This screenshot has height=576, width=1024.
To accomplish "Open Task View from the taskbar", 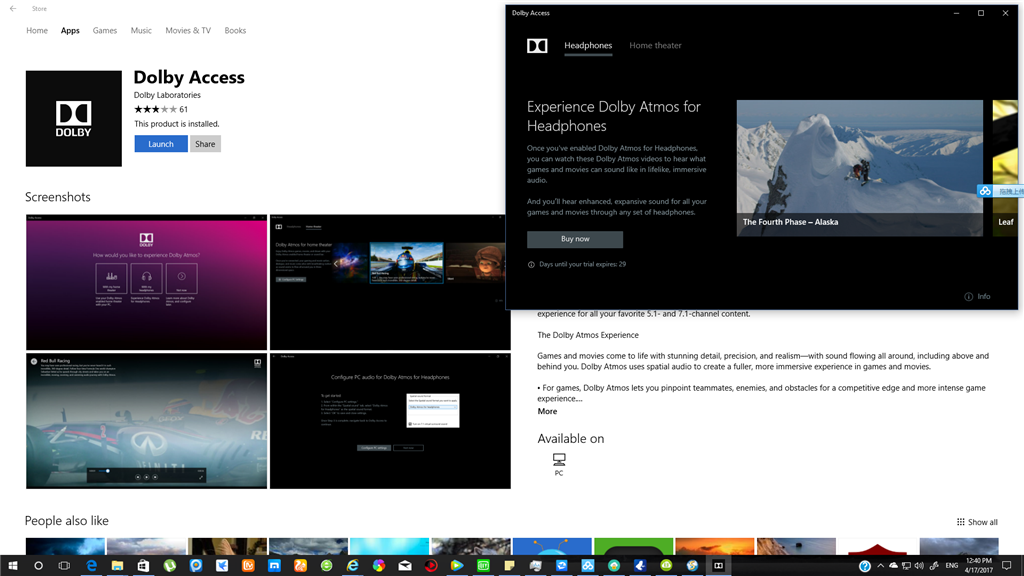I will (64, 566).
